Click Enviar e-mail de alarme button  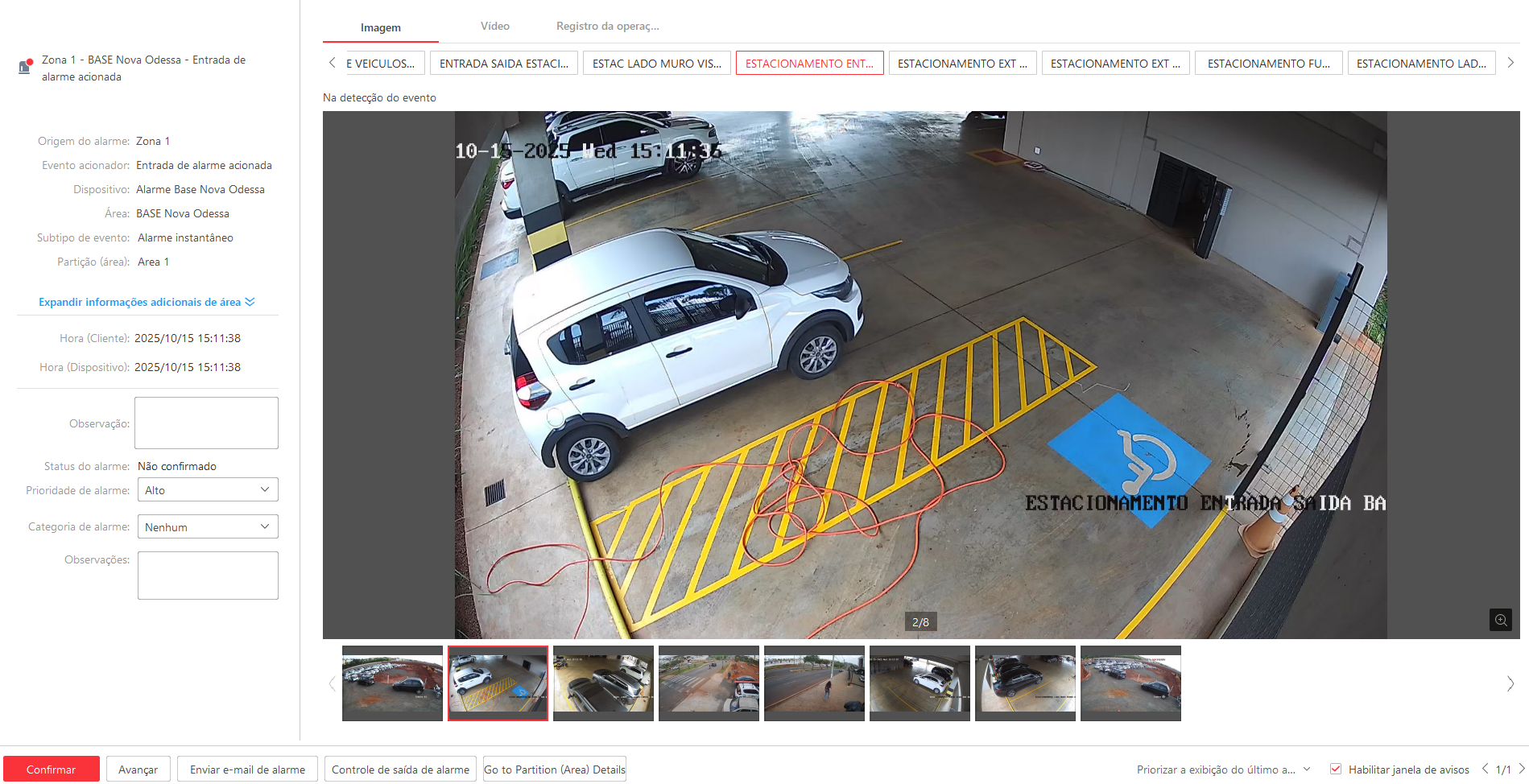247,770
